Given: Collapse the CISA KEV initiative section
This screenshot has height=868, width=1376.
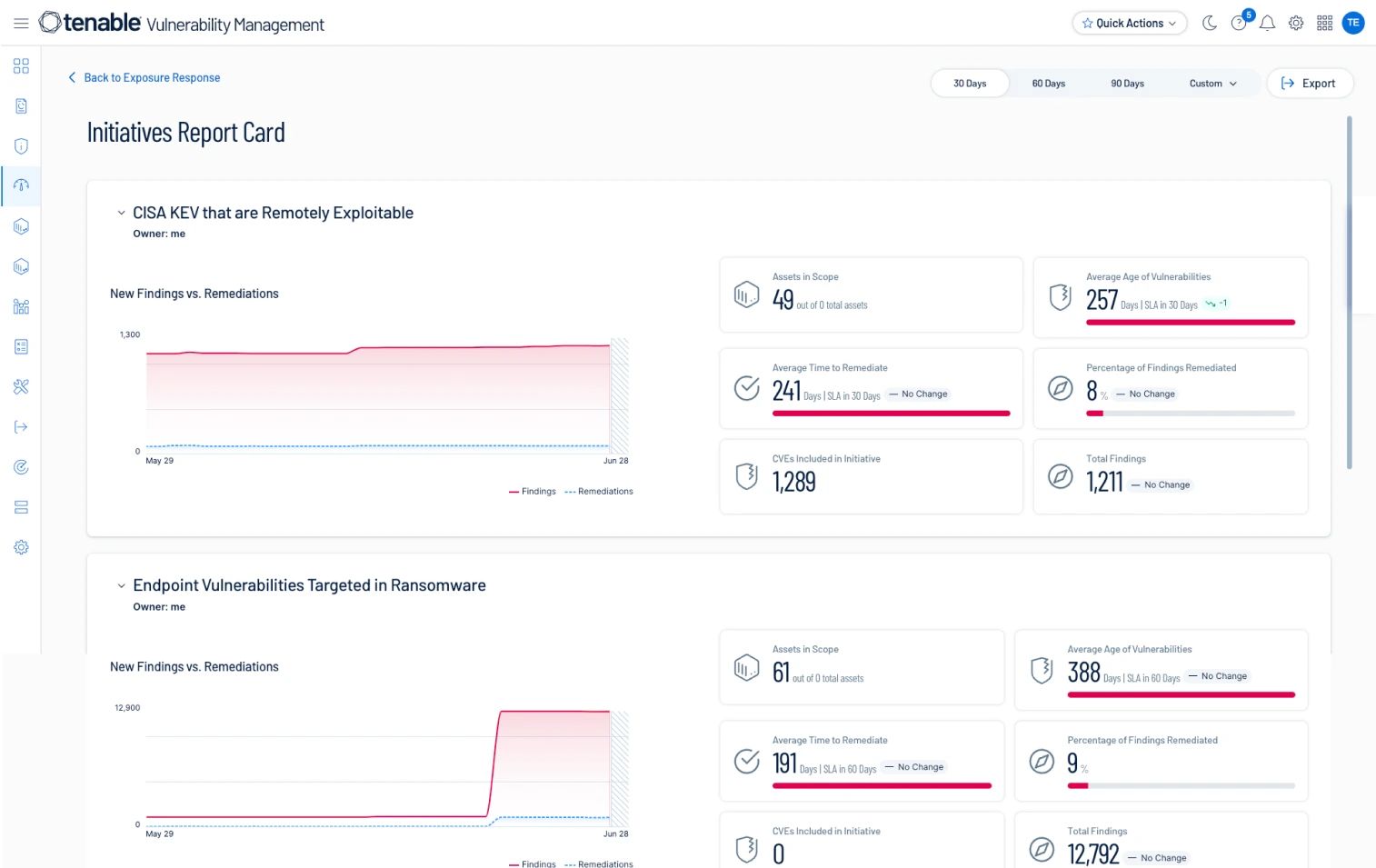Looking at the screenshot, I should (x=122, y=213).
